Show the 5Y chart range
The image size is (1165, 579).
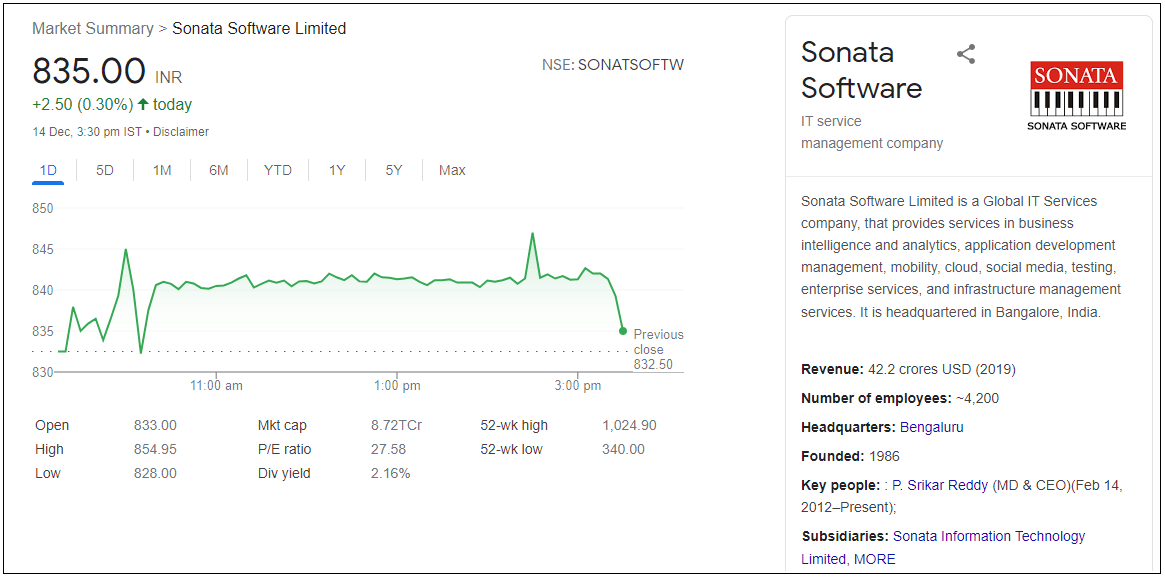(394, 170)
